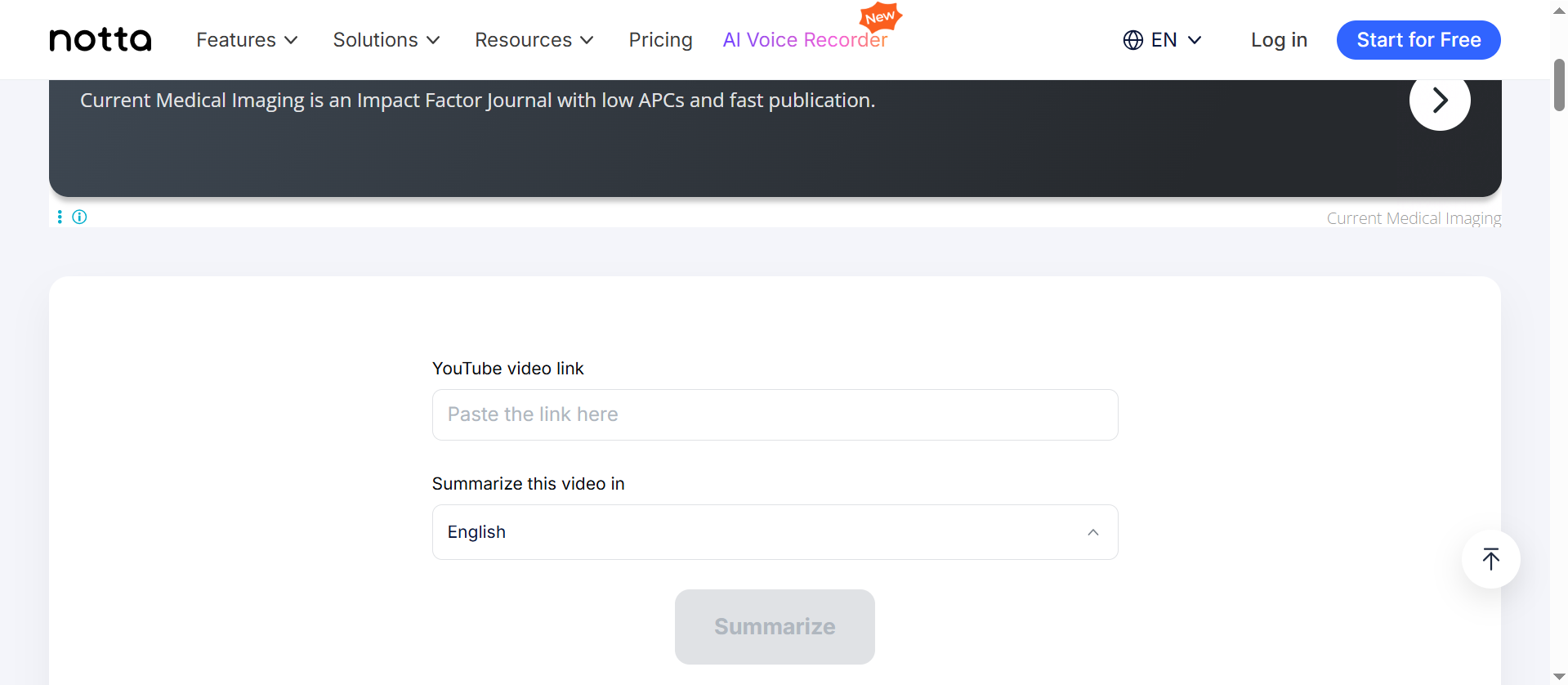This screenshot has height=685, width=1568.
Task: Expand the Solutions menu
Action: (386, 40)
